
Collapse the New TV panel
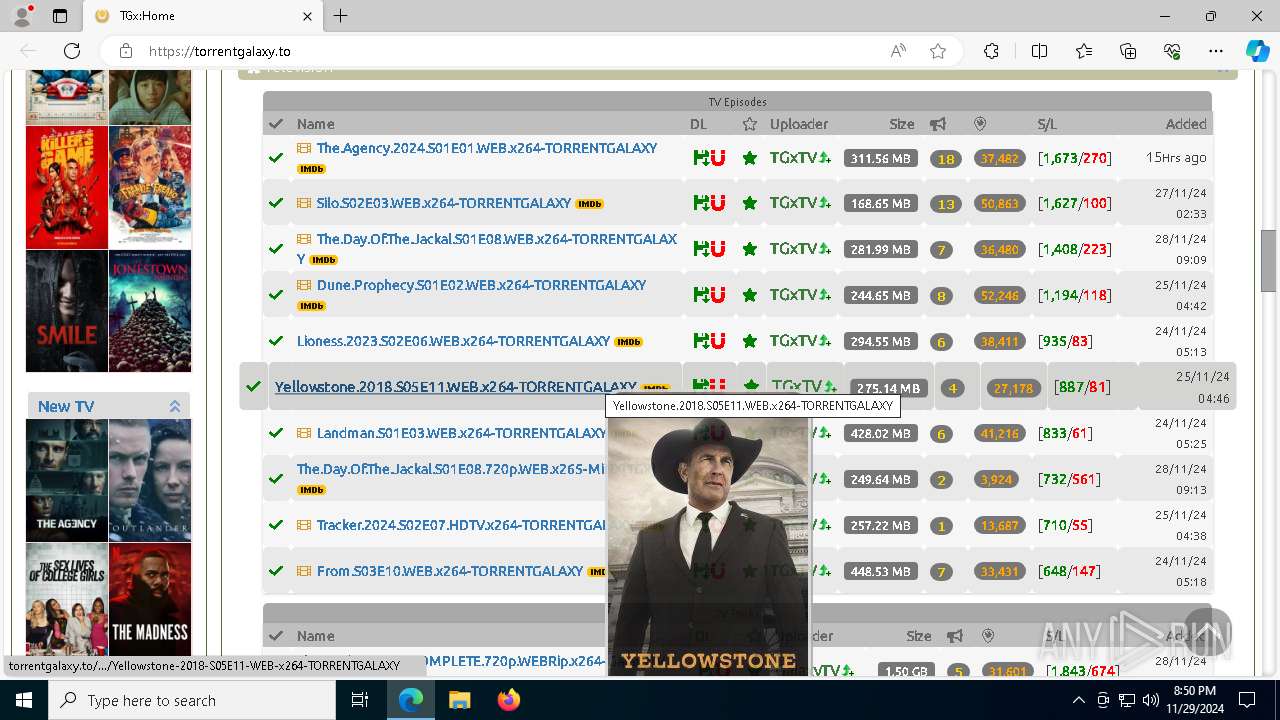coord(175,406)
